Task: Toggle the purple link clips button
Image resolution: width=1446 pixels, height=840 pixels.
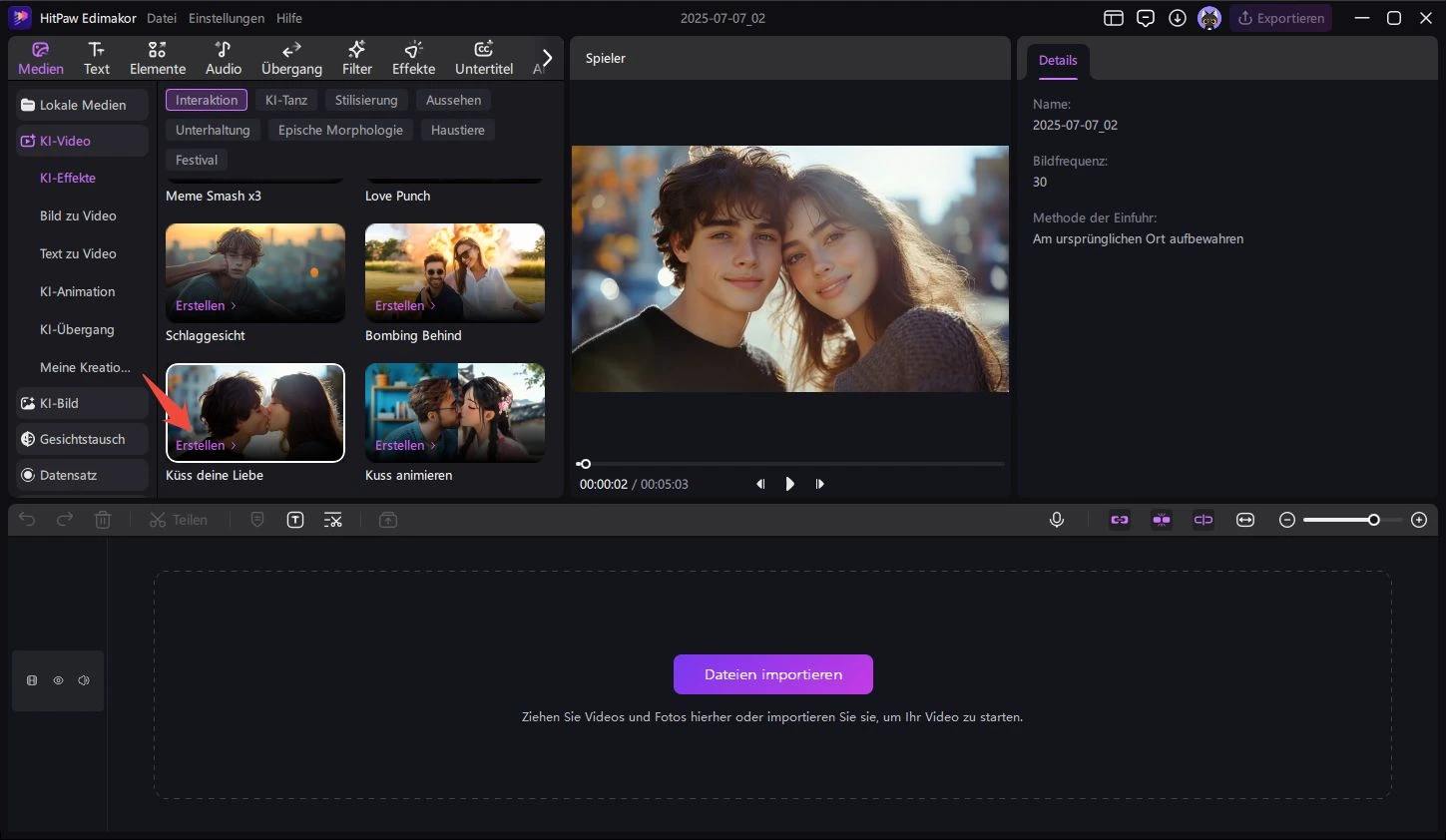Action: (x=1120, y=520)
